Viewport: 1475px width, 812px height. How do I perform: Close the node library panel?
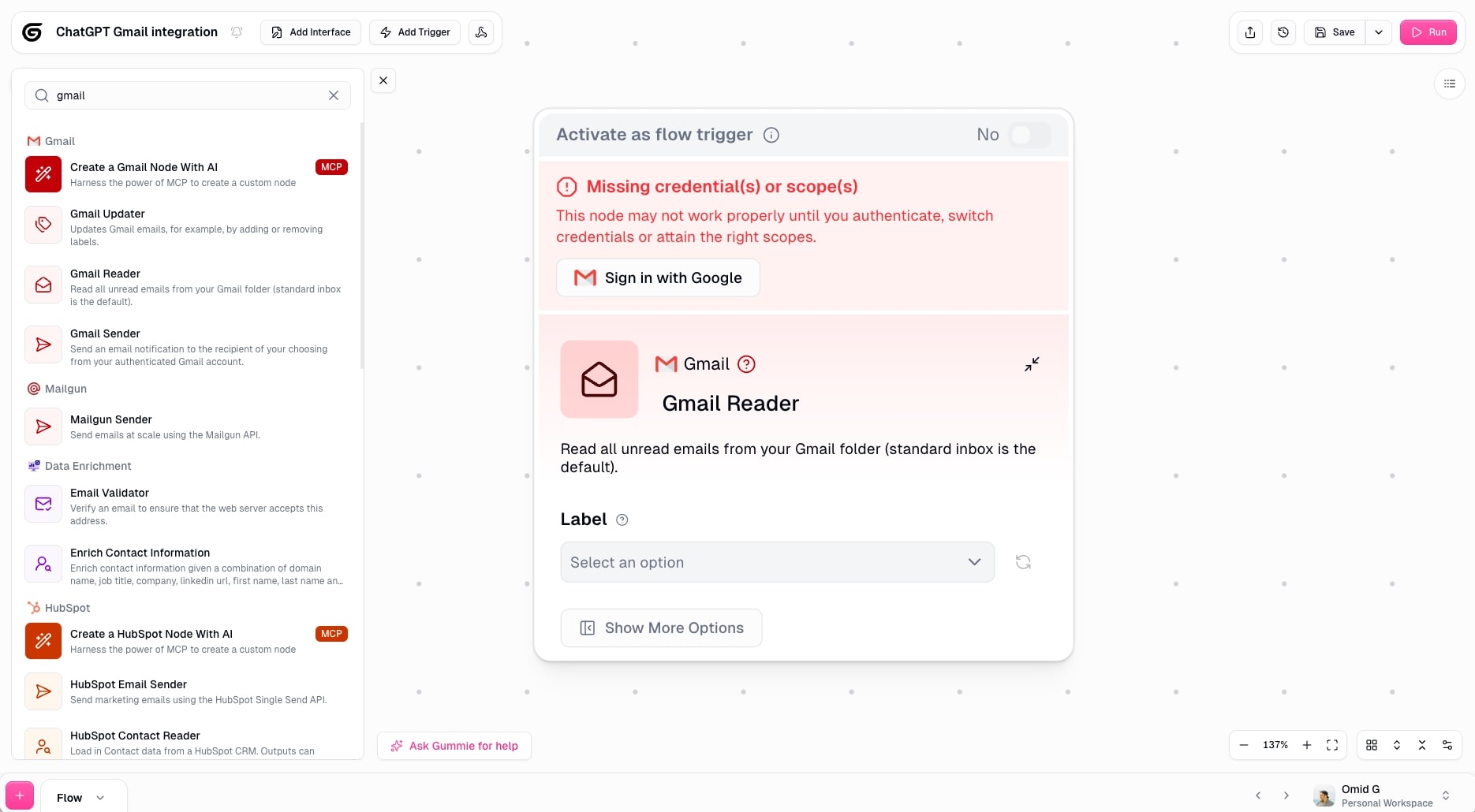tap(383, 80)
